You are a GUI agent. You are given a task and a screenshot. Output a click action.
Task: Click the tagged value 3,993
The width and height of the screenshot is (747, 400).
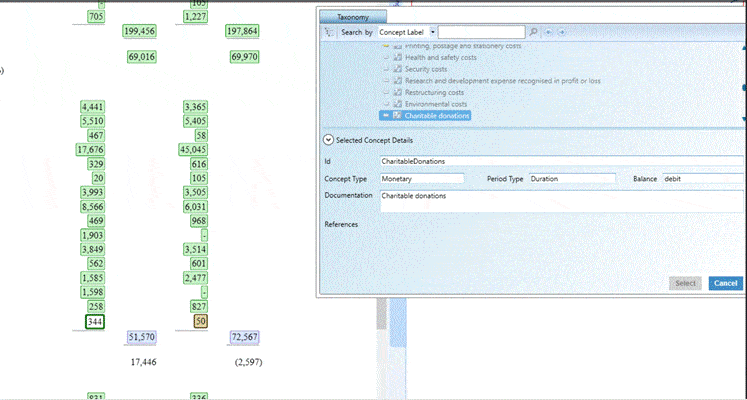(x=92, y=192)
